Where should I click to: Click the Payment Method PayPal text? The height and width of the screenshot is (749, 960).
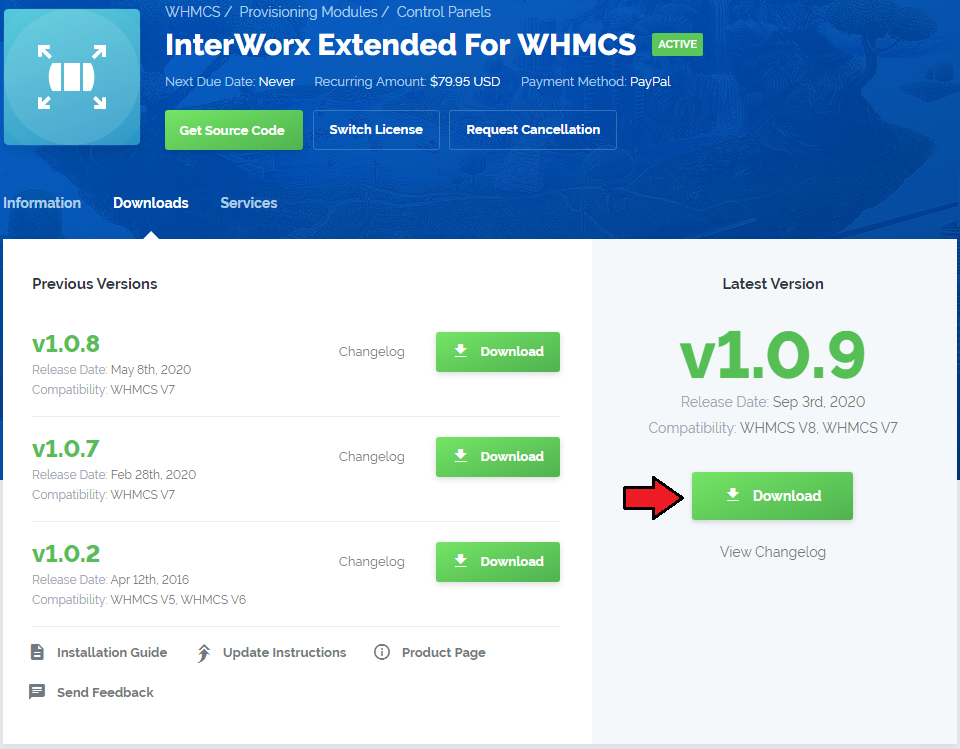(596, 81)
